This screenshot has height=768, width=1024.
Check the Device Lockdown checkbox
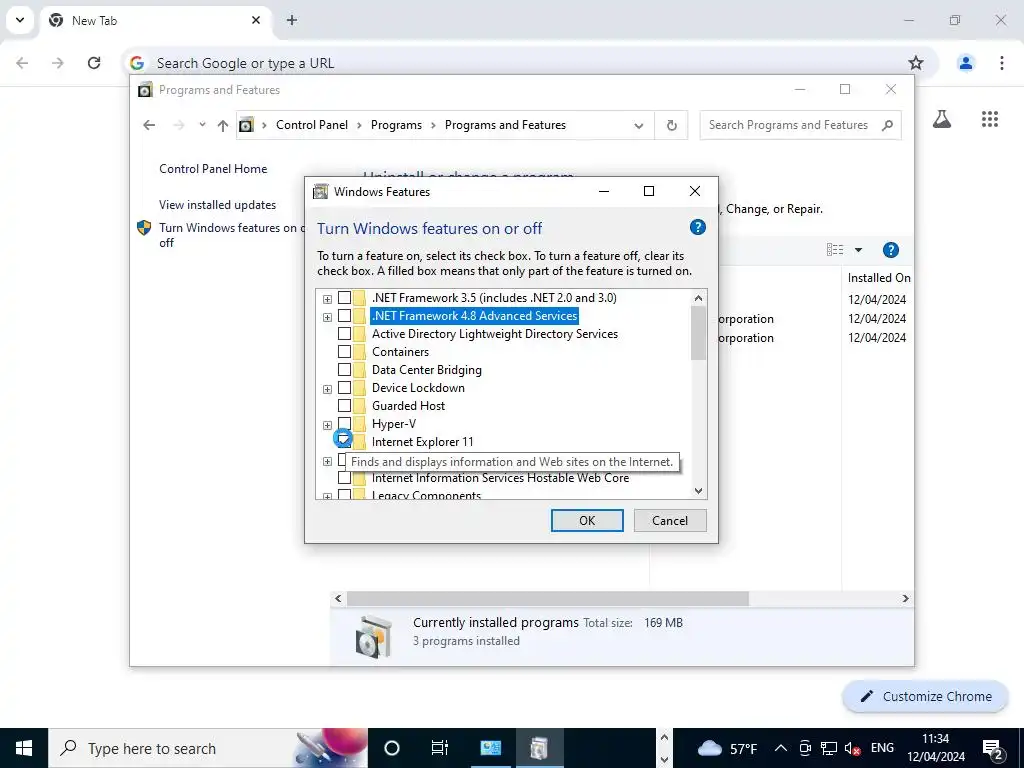(x=344, y=388)
